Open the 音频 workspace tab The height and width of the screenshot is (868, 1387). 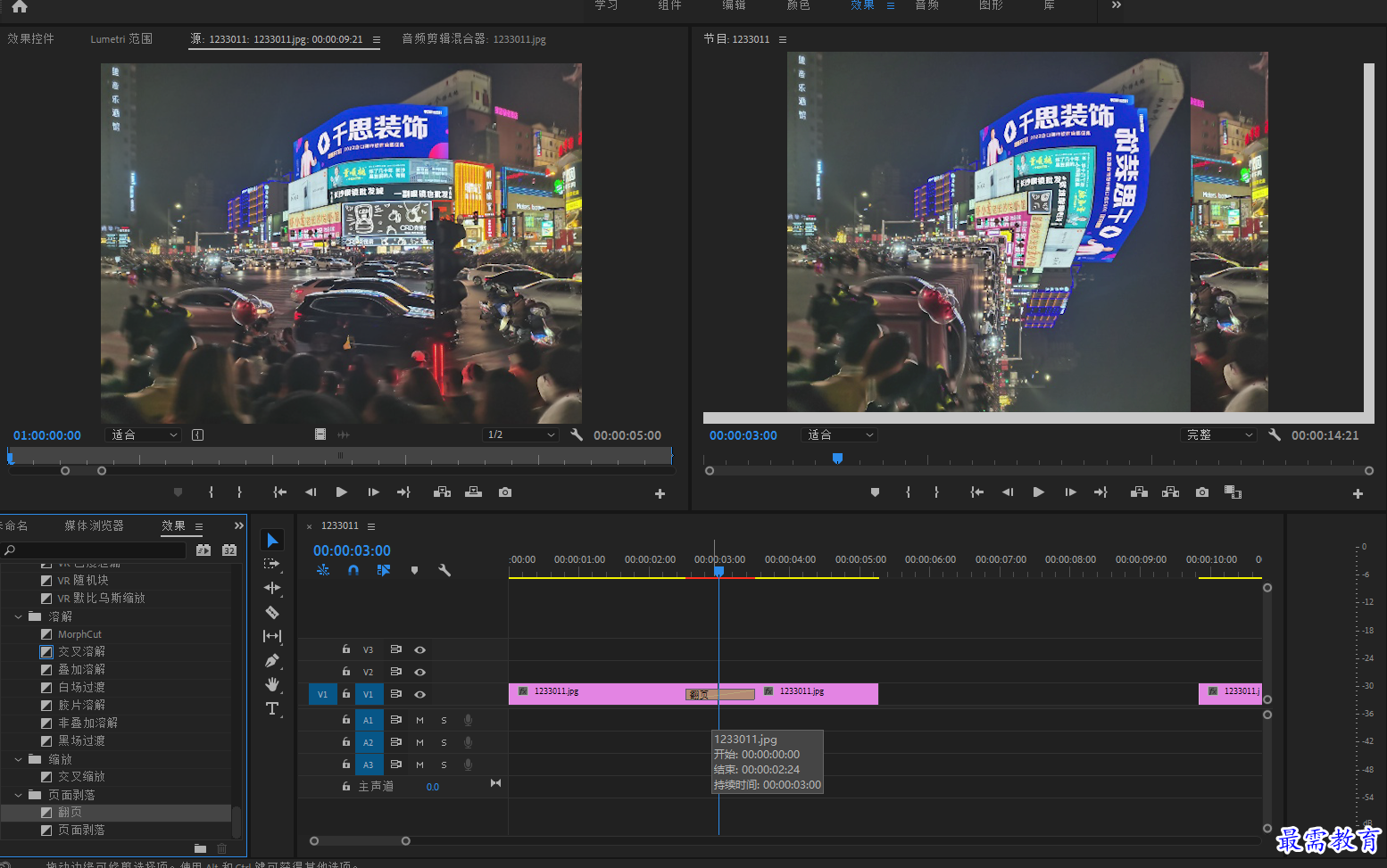pos(926,5)
